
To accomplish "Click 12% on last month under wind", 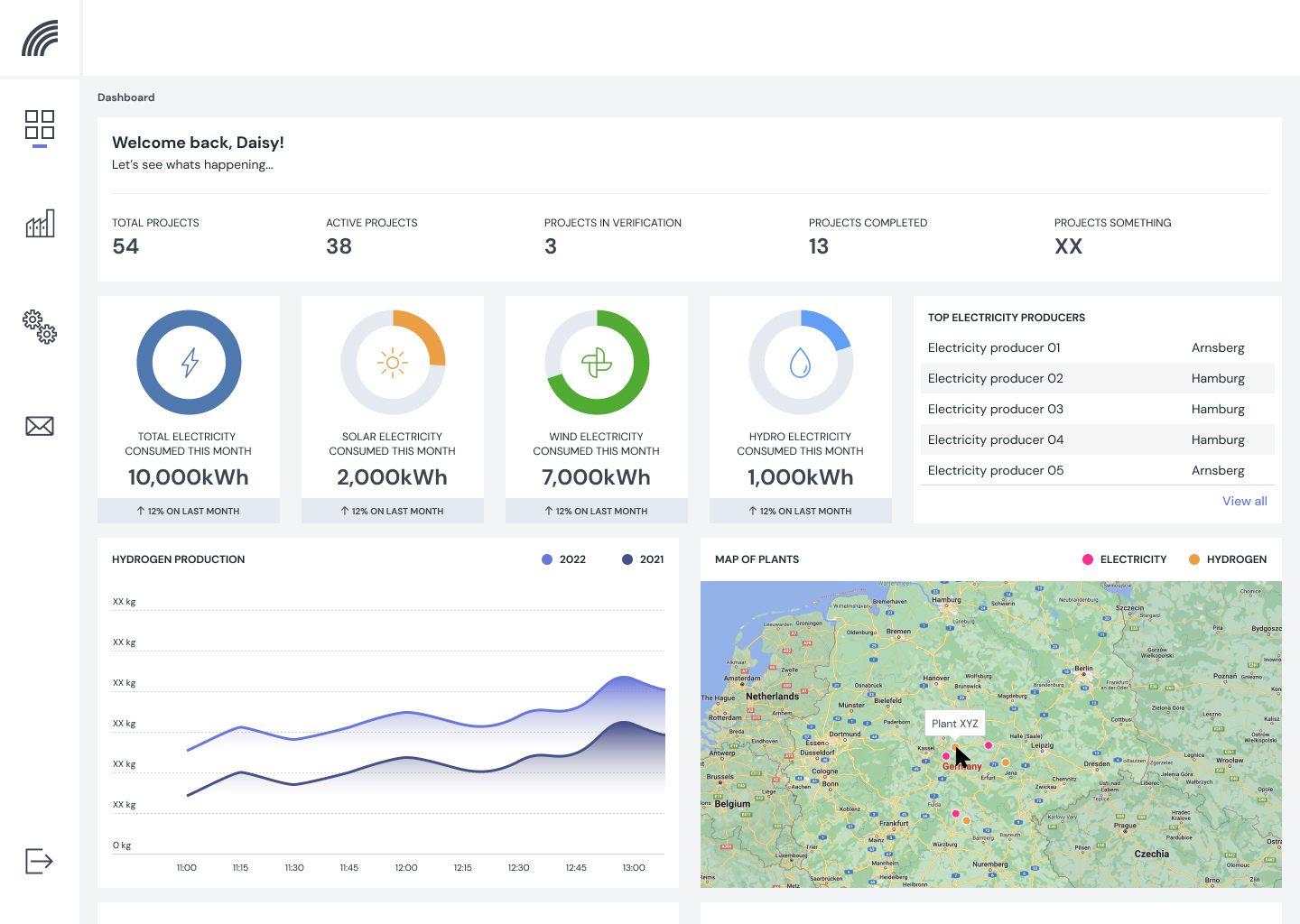I will point(597,511).
